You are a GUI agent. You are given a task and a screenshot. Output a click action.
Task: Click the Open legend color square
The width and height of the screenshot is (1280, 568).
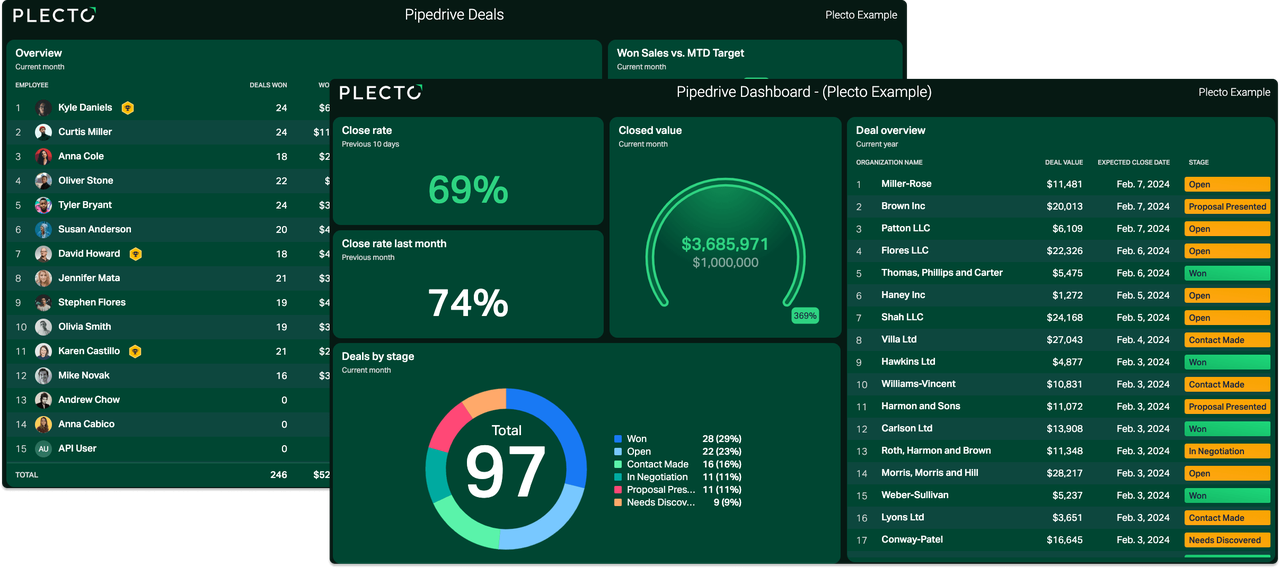(x=618, y=452)
